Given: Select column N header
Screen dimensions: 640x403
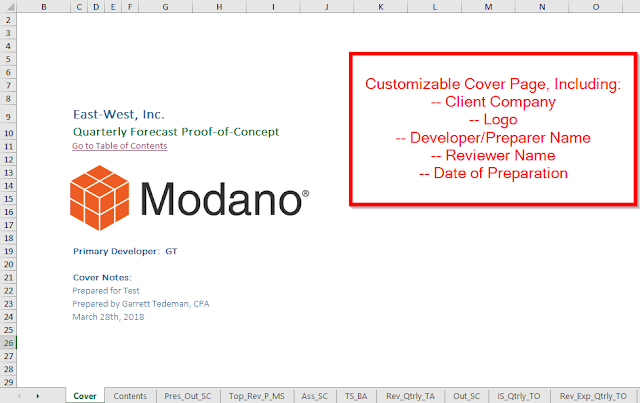Looking at the screenshot, I should point(542,7).
